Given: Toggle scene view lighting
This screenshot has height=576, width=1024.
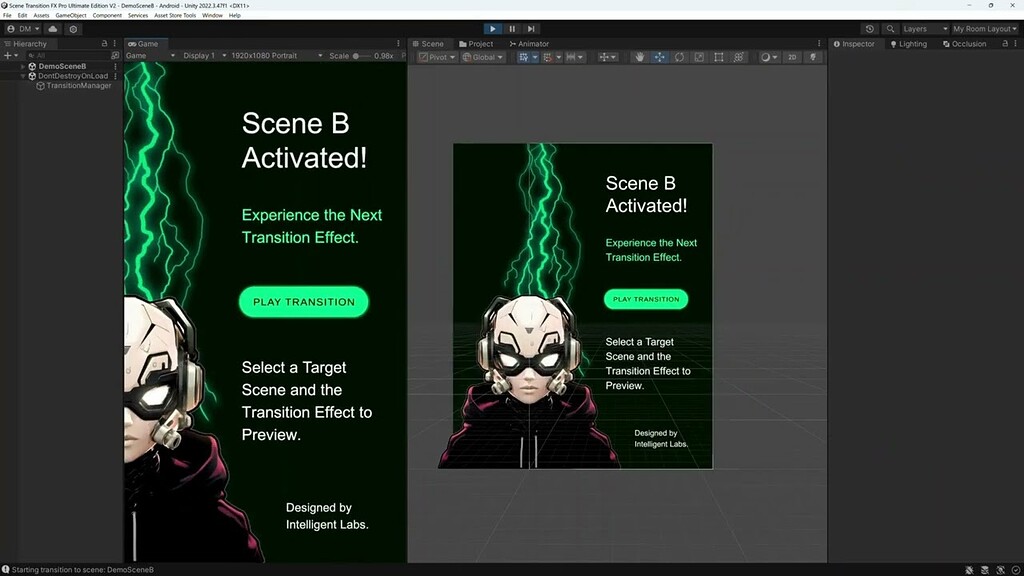Looking at the screenshot, I should coord(813,57).
